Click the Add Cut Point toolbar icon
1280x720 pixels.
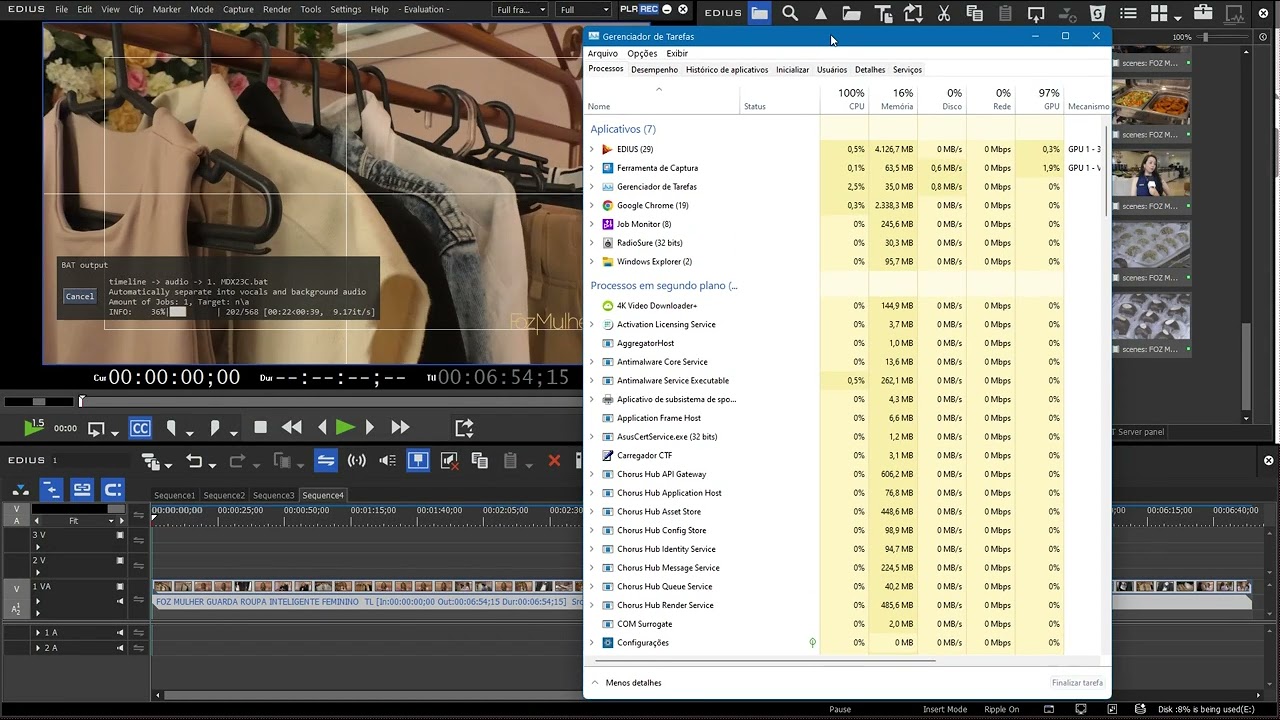[418, 460]
